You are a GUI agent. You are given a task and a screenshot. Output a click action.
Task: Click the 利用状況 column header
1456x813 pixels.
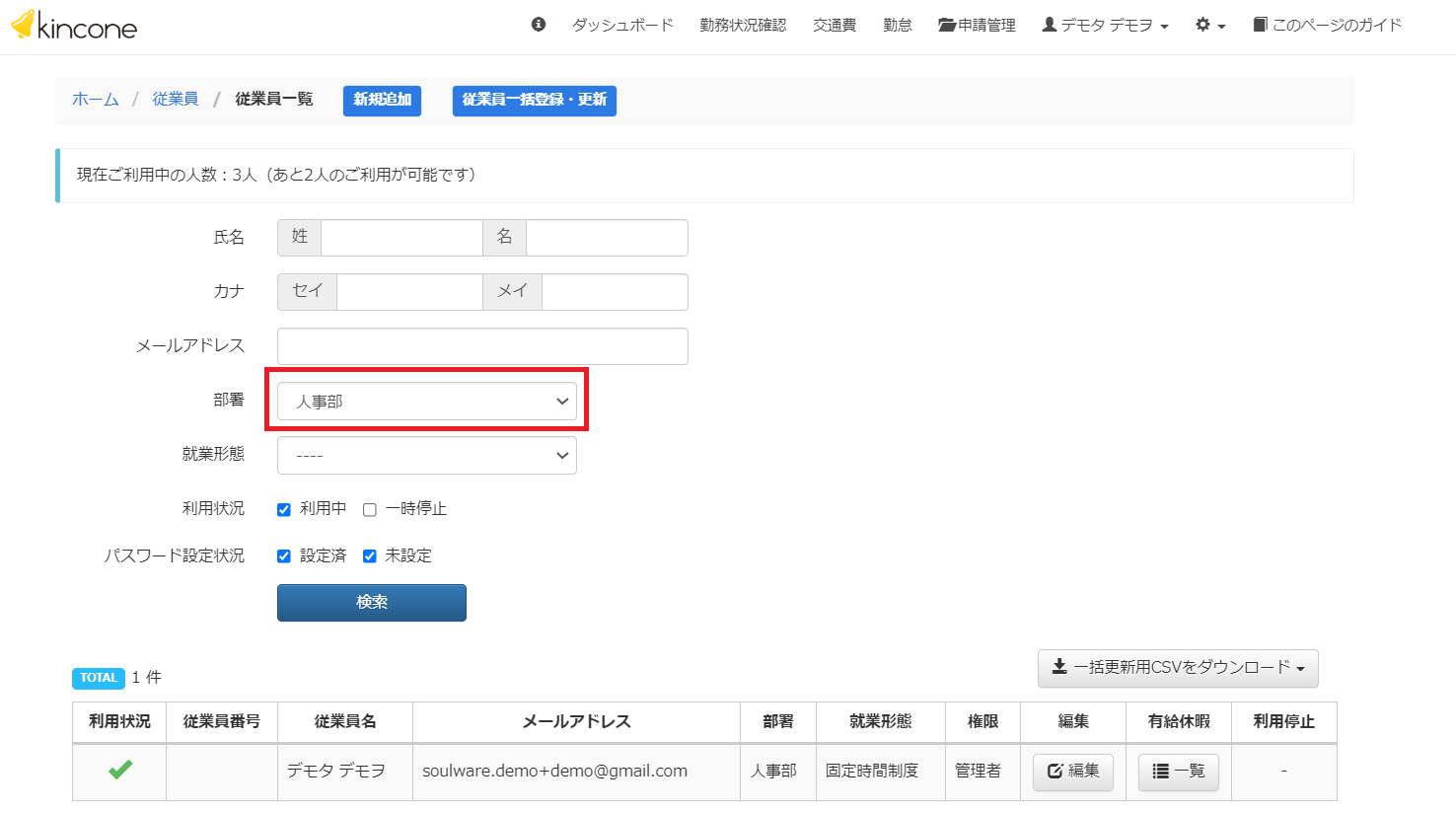tap(119, 721)
